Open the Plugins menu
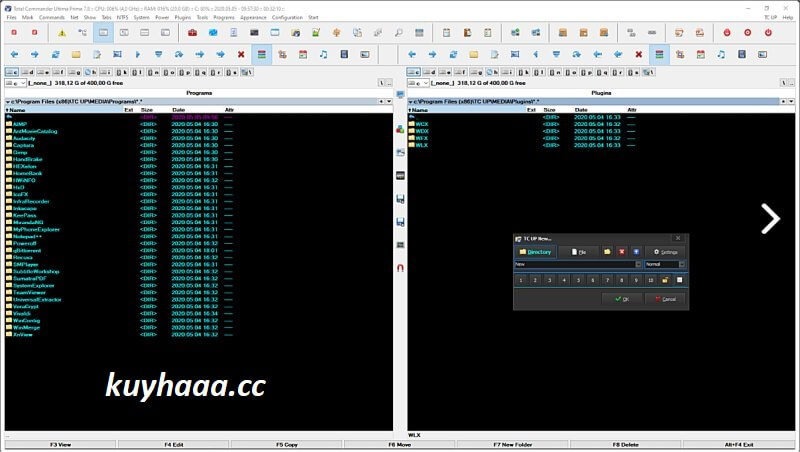 point(183,17)
